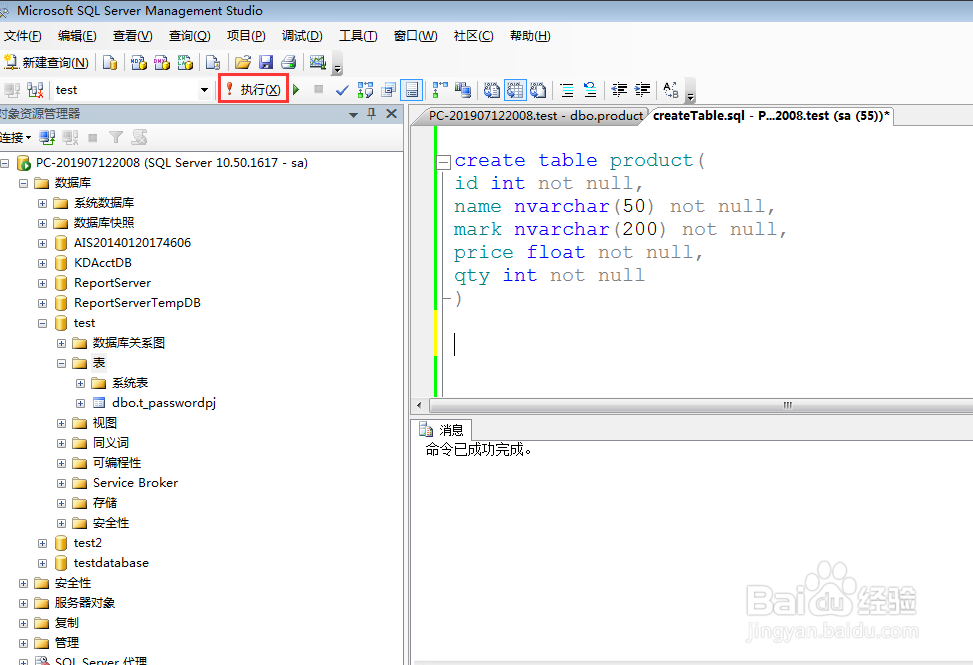The width and height of the screenshot is (973, 665).
Task: Collapse the test database node
Action: click(x=42, y=323)
